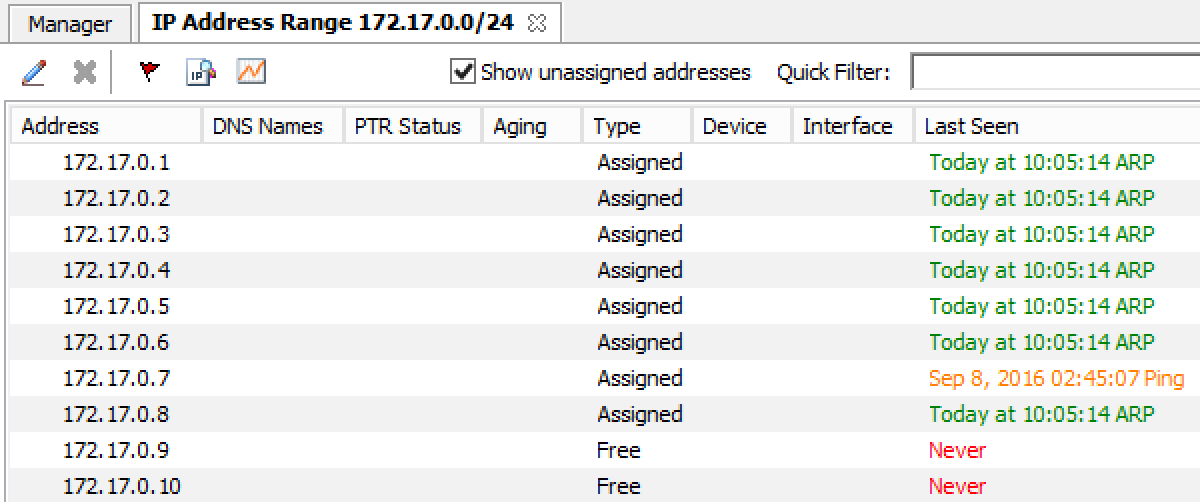This screenshot has height=502, width=1200.
Task: Close the IP Address Range tab
Action: (537, 24)
